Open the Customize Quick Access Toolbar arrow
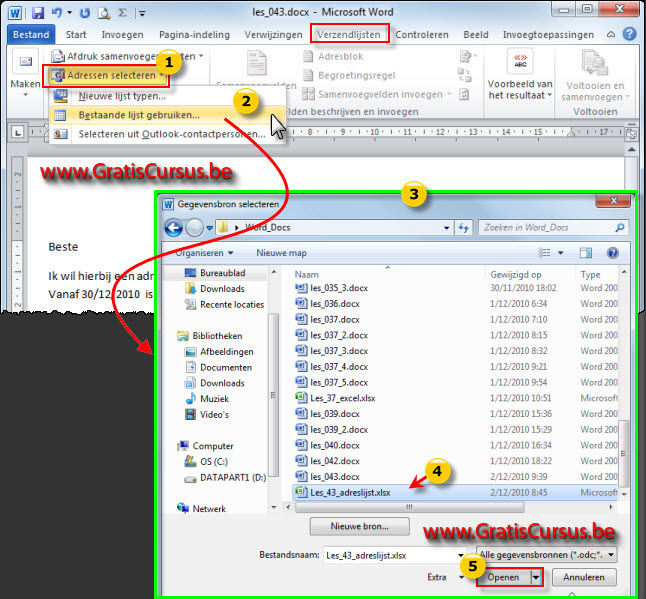Viewport: 646px width, 599px height. [142, 14]
